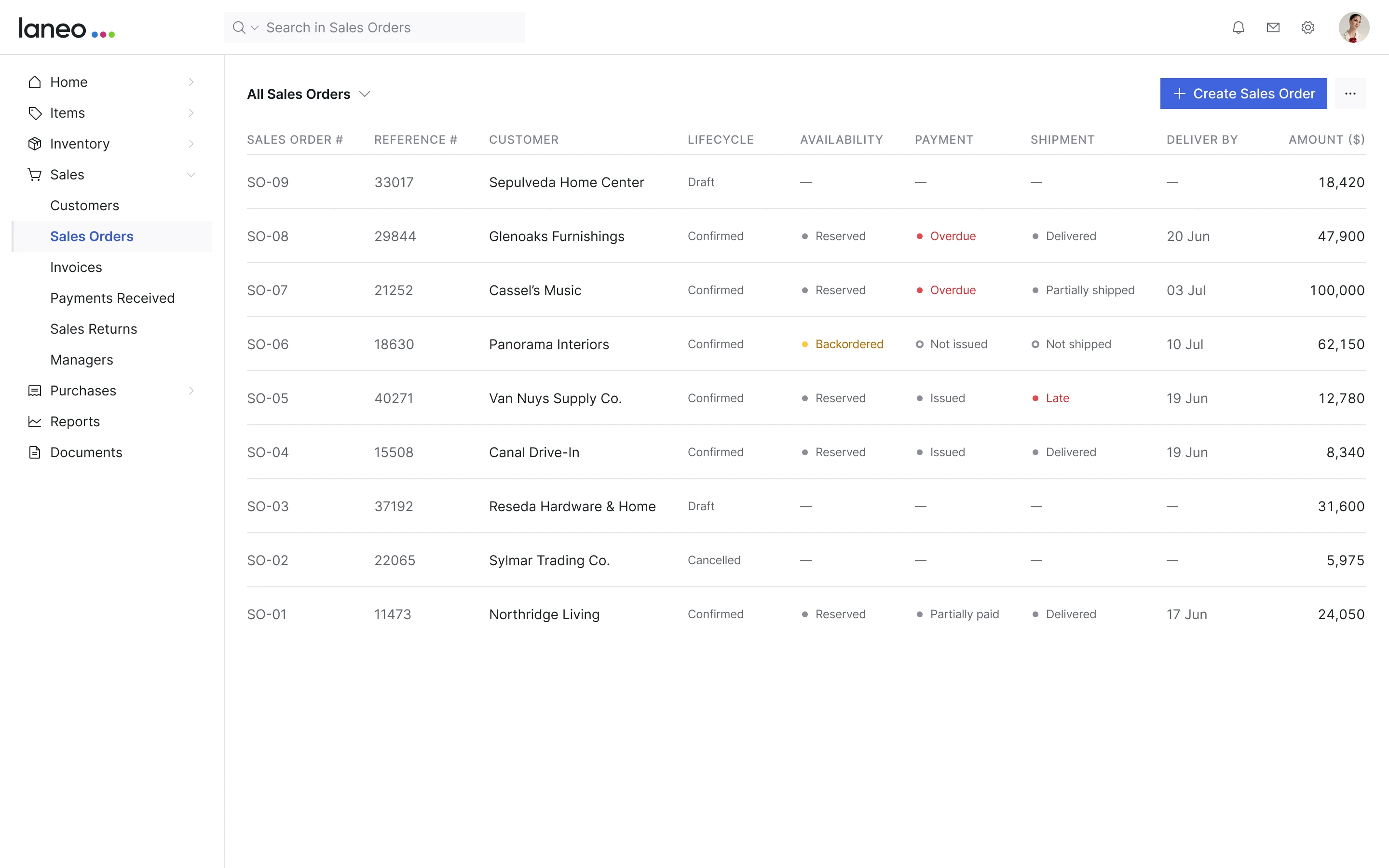This screenshot has width=1389, height=868.
Task: Click the Items tag icon
Action: [35, 113]
